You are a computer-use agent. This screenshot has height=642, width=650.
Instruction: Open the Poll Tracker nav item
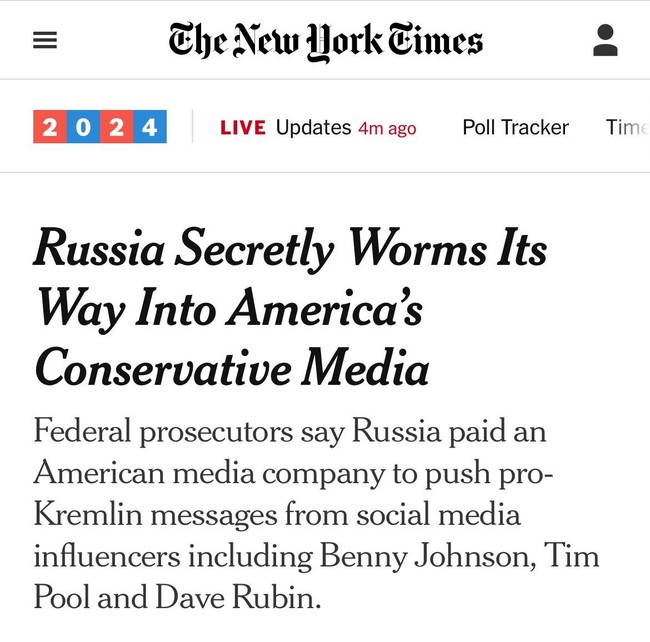515,128
